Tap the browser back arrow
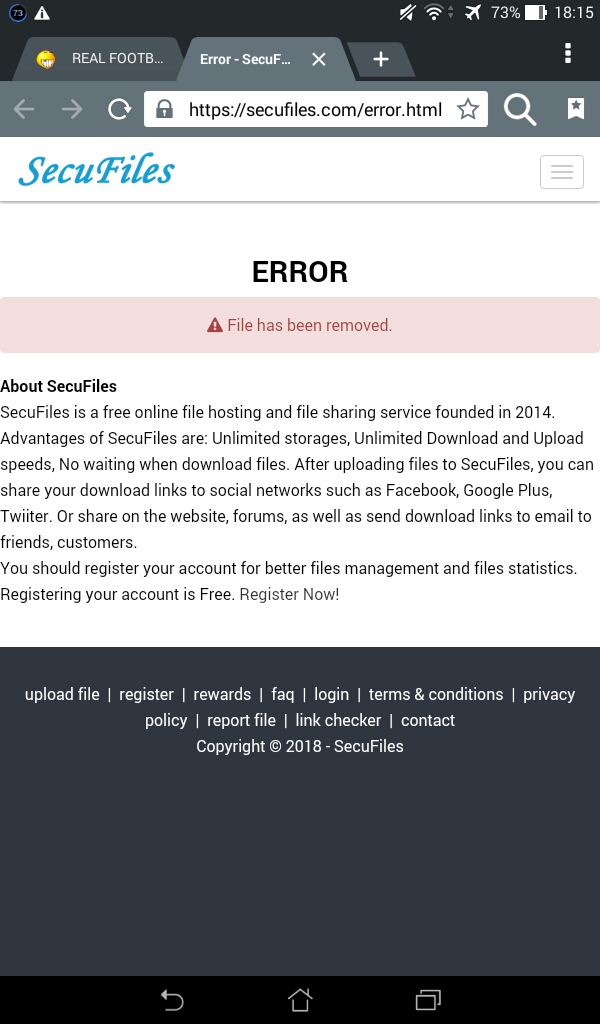The height and width of the screenshot is (1024, 600). [24, 109]
